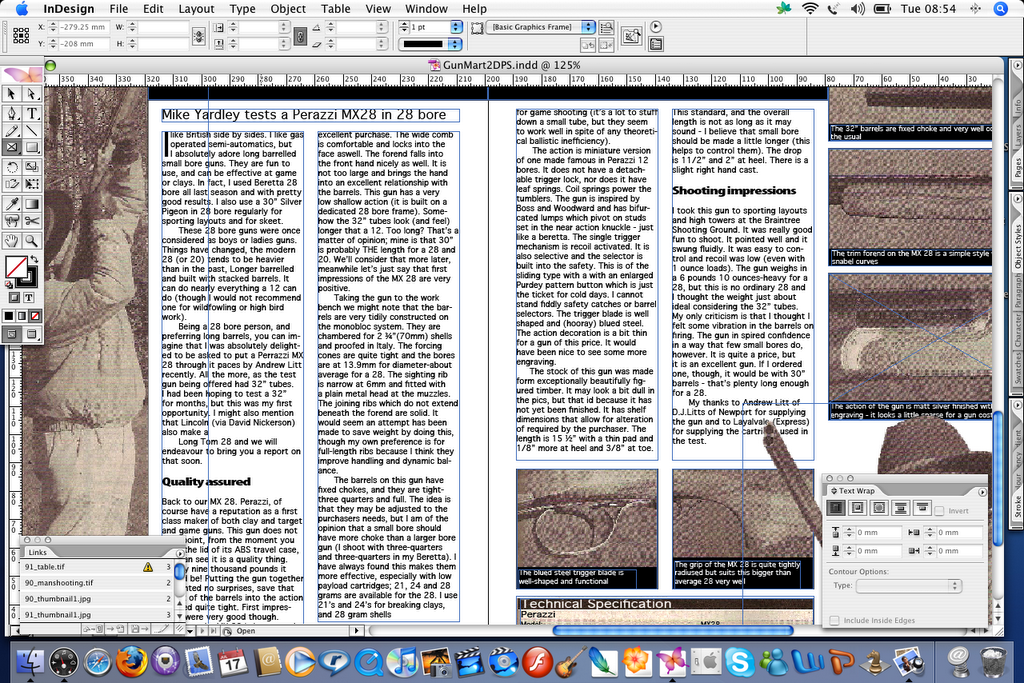Select the Pencil tool
The width and height of the screenshot is (1024, 683).
click(12, 131)
